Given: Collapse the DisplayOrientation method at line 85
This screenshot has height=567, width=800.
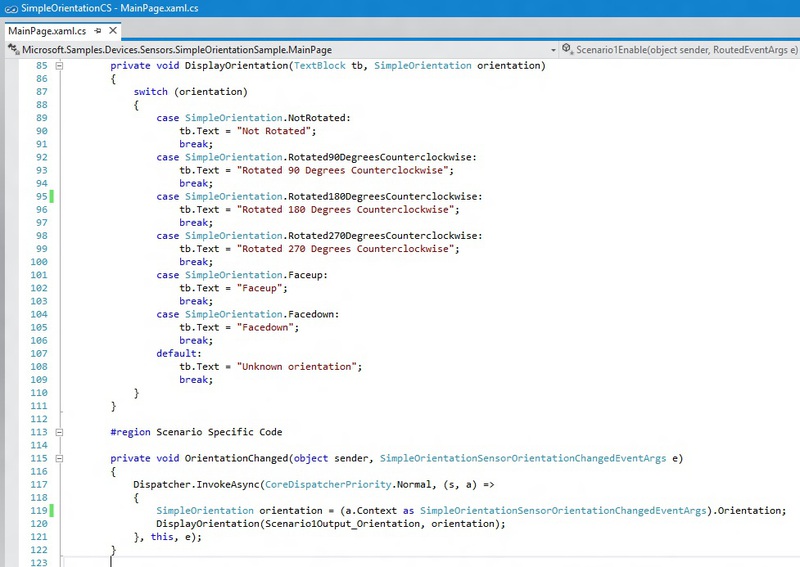Looking at the screenshot, I should [59, 65].
